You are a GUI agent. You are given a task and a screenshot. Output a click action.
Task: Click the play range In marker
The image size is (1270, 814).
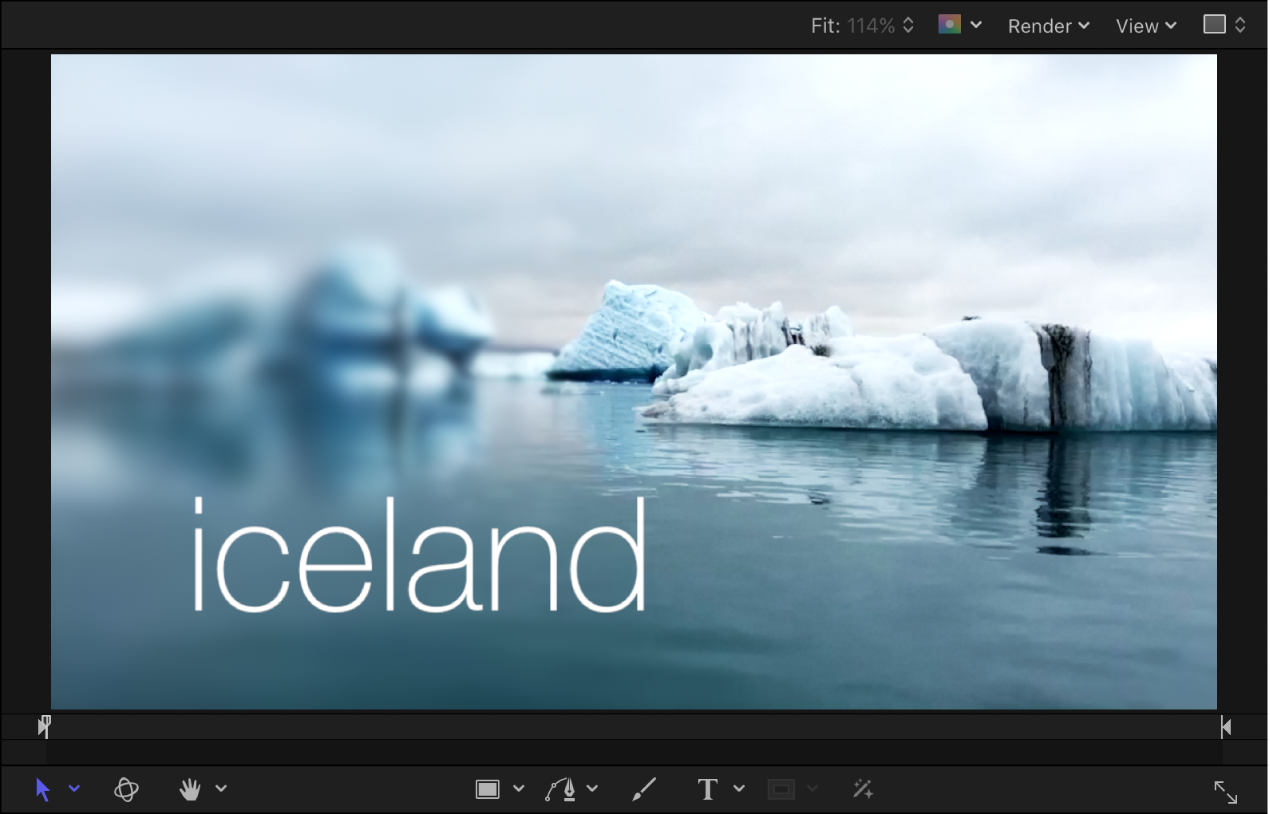(x=44, y=726)
